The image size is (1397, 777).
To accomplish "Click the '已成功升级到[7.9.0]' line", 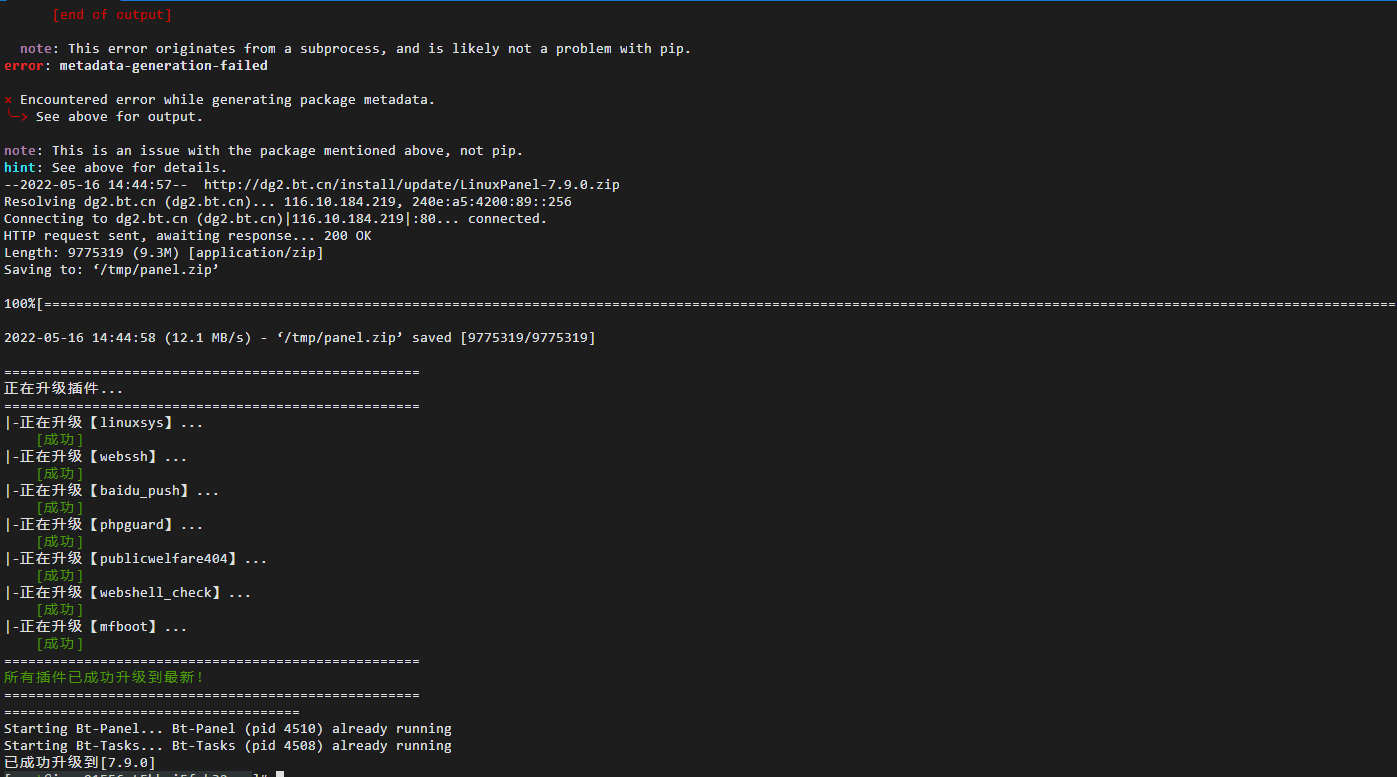I will pos(80,762).
